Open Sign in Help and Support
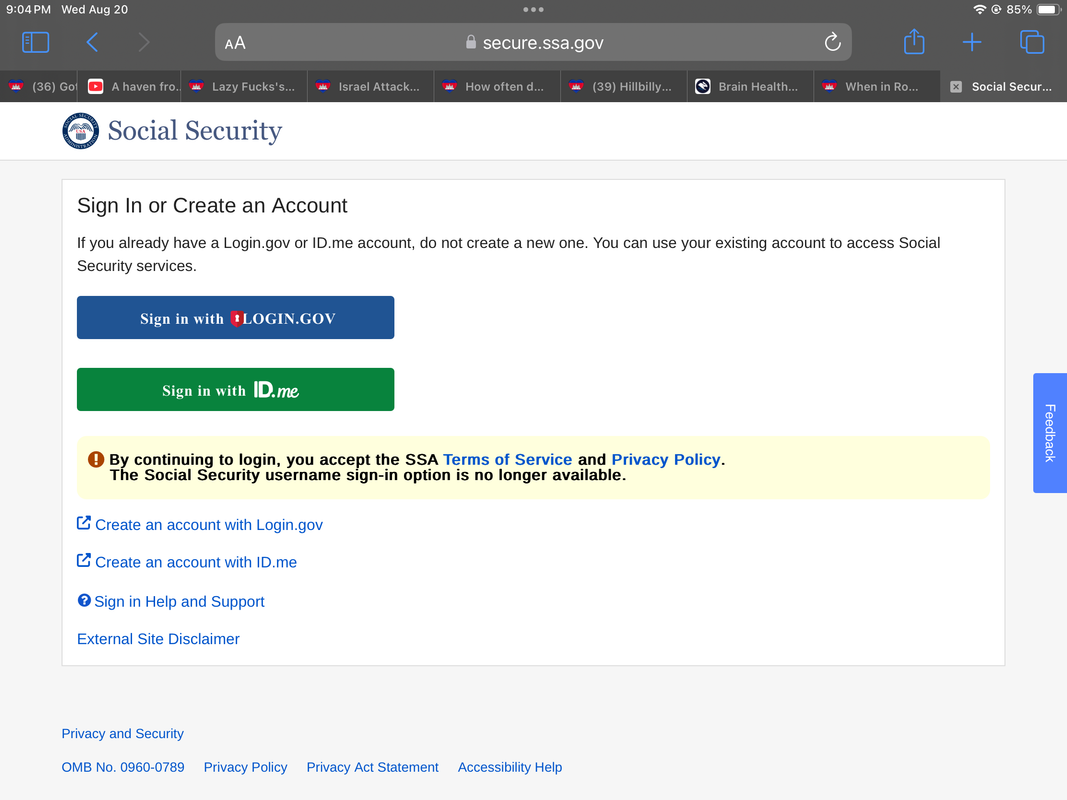This screenshot has height=800, width=1067. pyautogui.click(x=179, y=601)
